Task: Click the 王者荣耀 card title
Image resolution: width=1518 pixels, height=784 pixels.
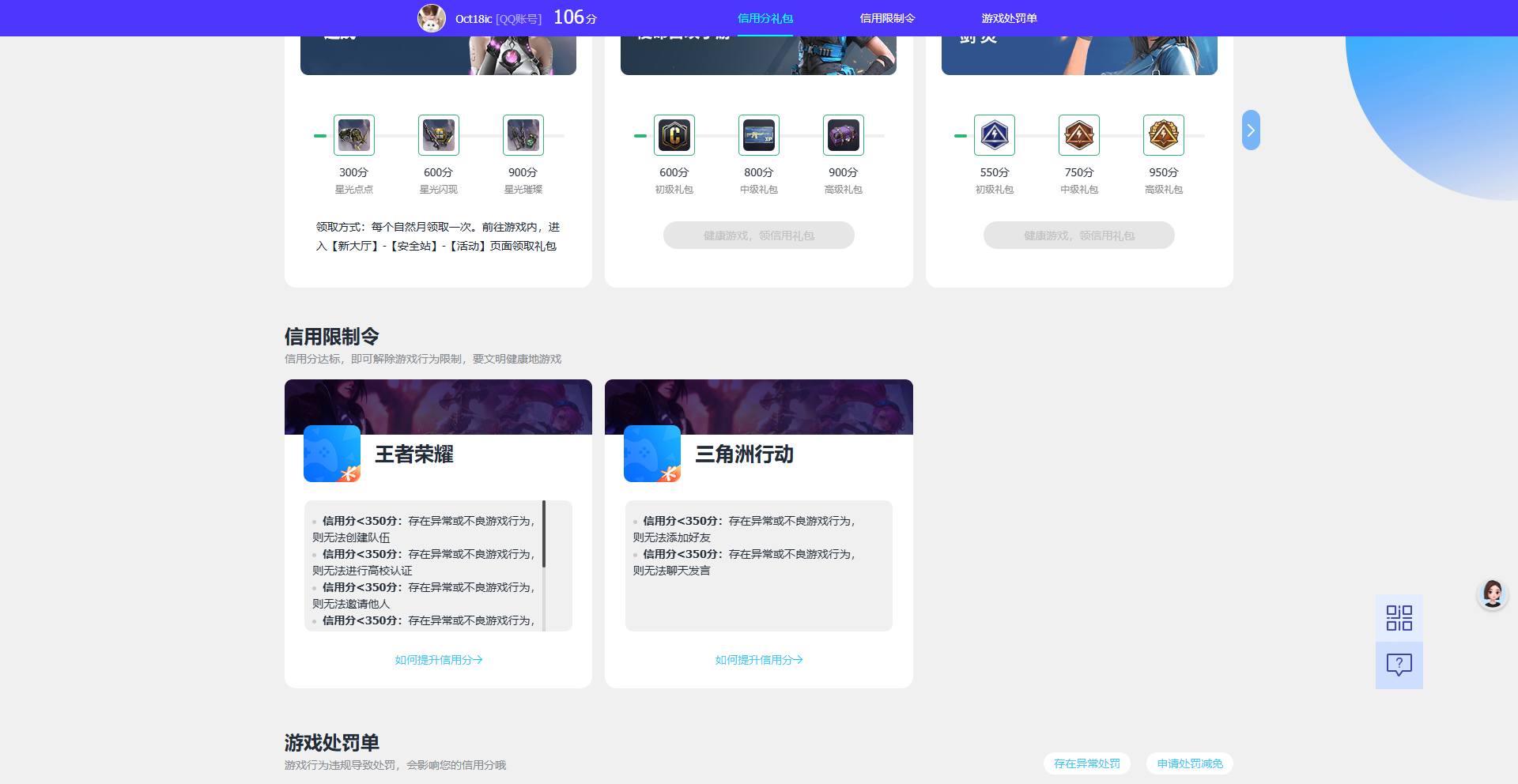Action: 414,454
